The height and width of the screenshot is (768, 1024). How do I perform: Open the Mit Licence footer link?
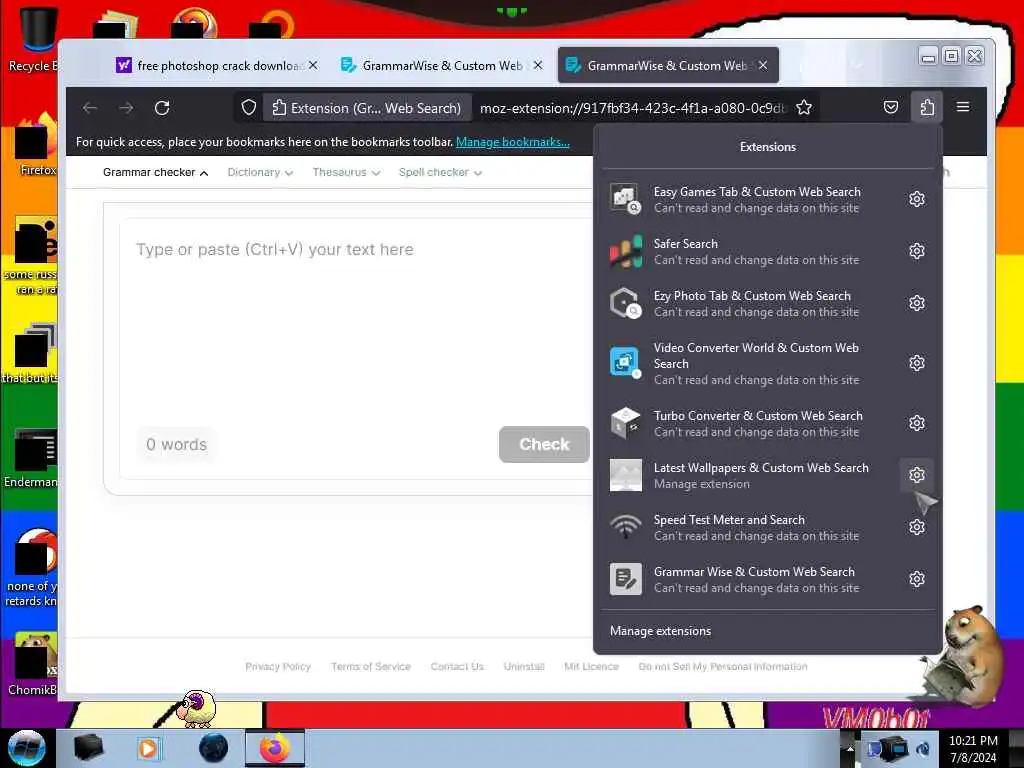pyautogui.click(x=591, y=666)
